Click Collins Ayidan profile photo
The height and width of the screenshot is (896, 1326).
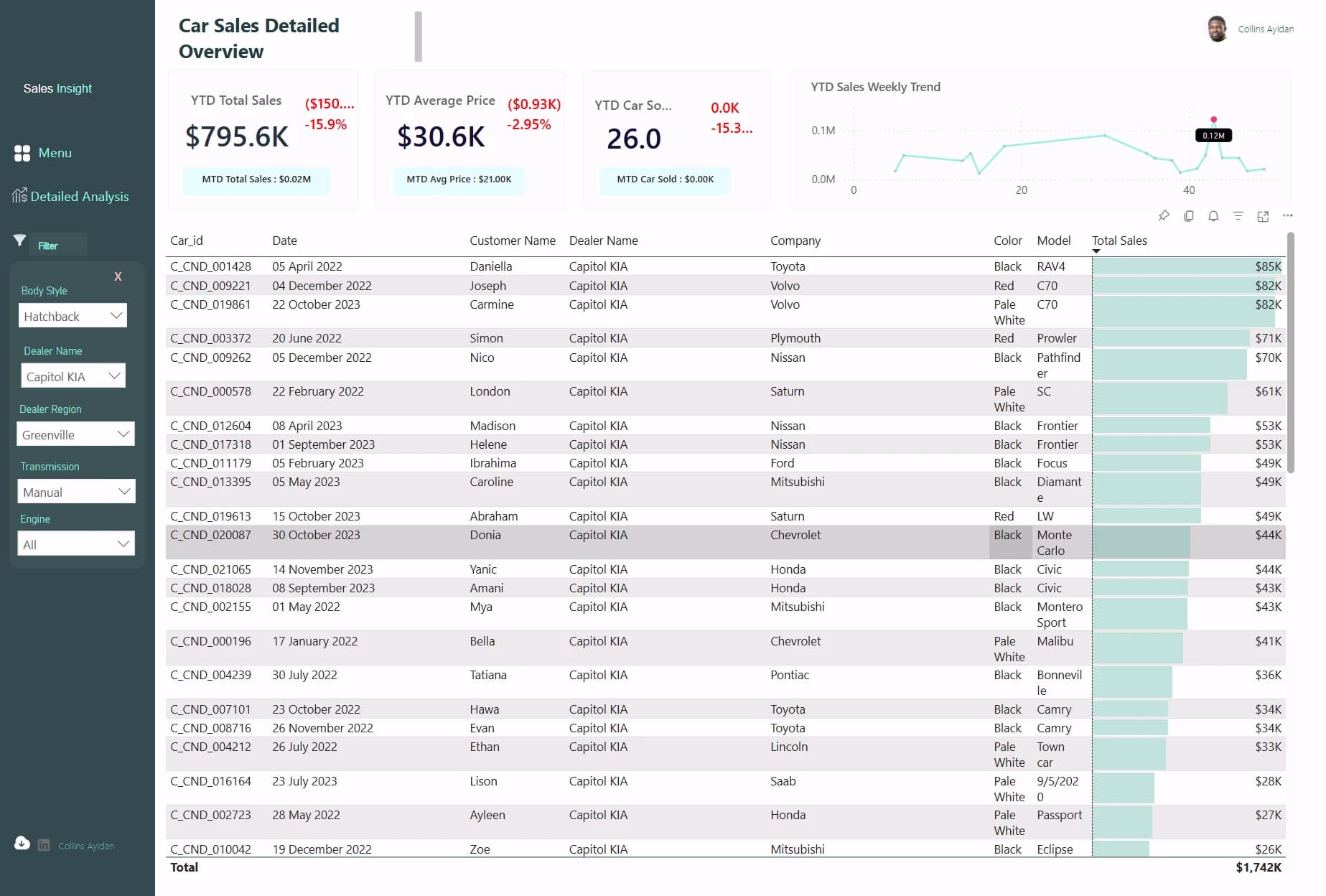pos(1217,29)
